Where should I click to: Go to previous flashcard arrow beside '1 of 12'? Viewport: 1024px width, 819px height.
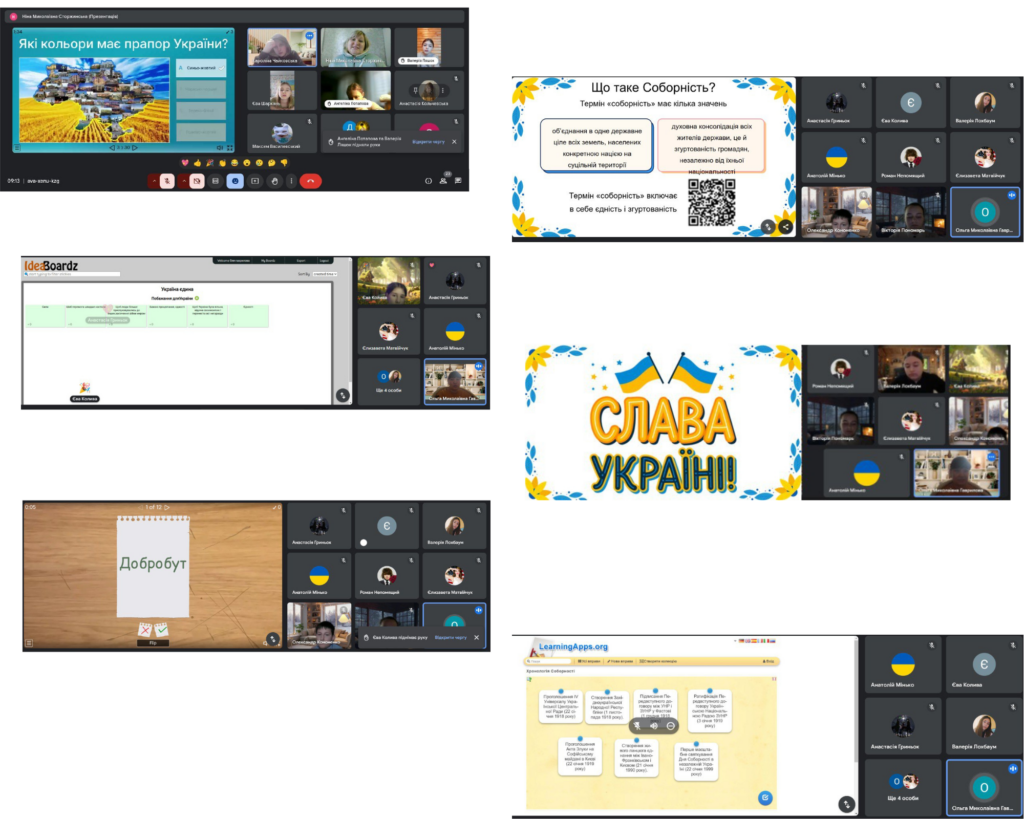point(140,507)
